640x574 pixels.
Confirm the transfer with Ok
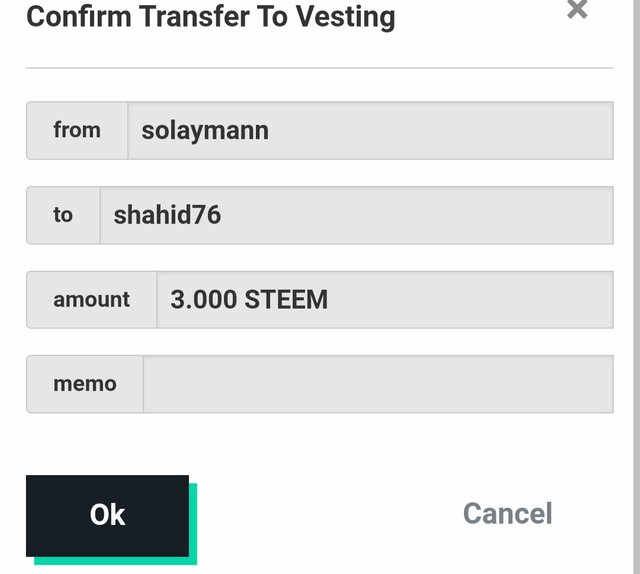click(x=107, y=515)
